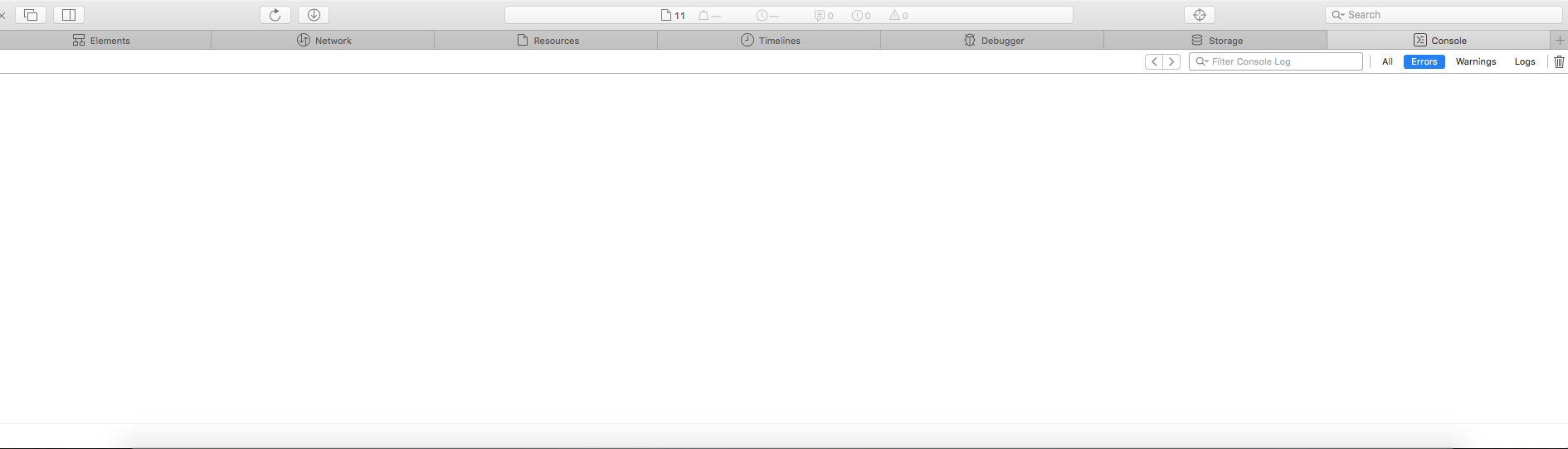Image resolution: width=1568 pixels, height=449 pixels.
Task: Click the warning triangle count indicator
Action: pyautogui.click(x=898, y=16)
